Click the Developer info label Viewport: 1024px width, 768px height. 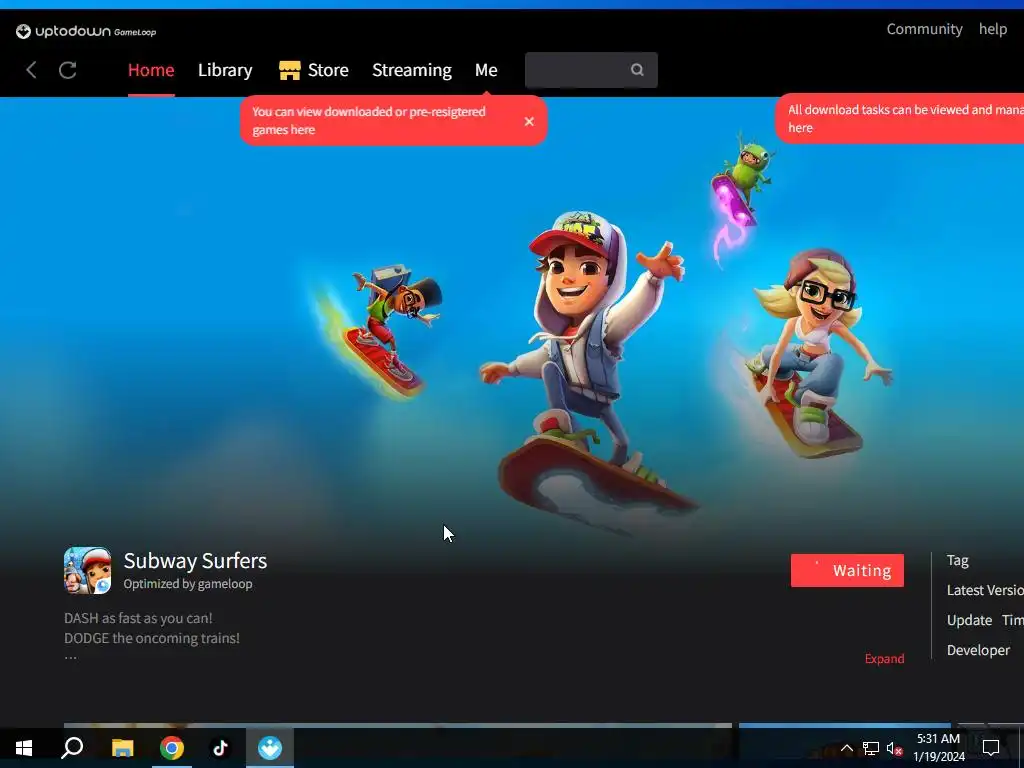(978, 650)
